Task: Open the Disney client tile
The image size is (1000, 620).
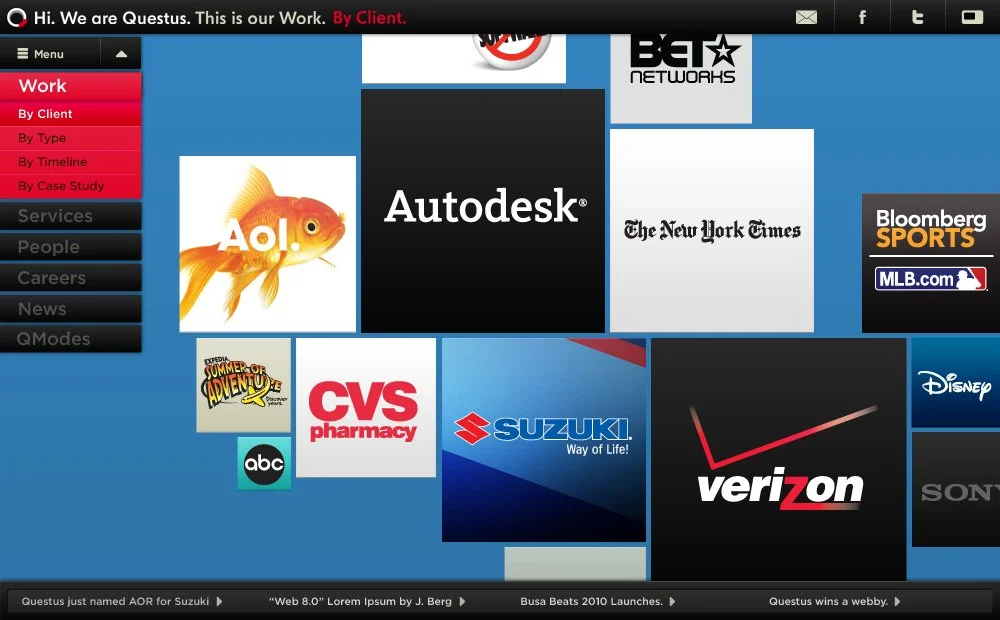Action: (956, 383)
